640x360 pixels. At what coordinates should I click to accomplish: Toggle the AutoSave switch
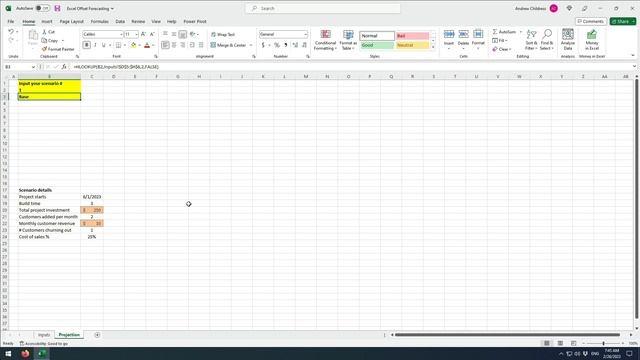point(42,8)
